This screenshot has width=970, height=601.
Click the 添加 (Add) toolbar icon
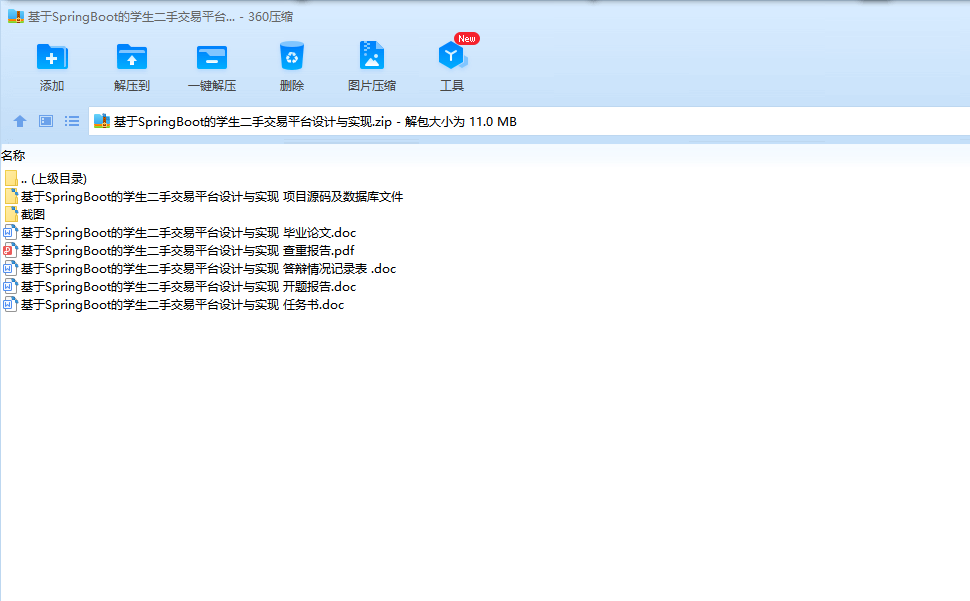pos(52,57)
